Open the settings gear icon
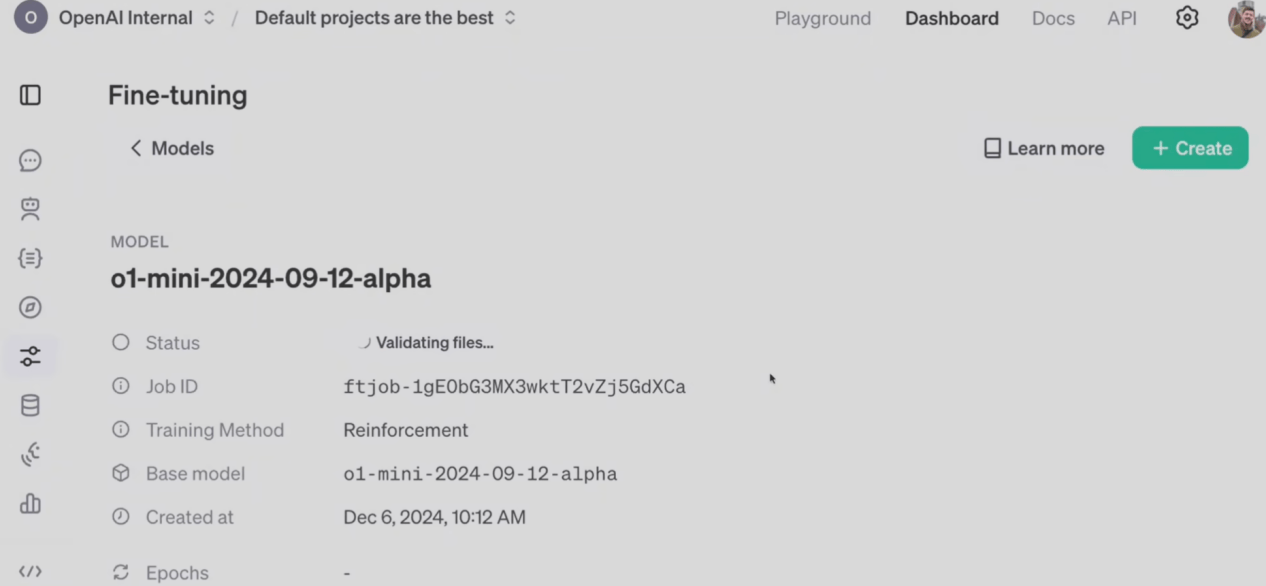Screen dimensions: 1266x586 coord(1187,18)
